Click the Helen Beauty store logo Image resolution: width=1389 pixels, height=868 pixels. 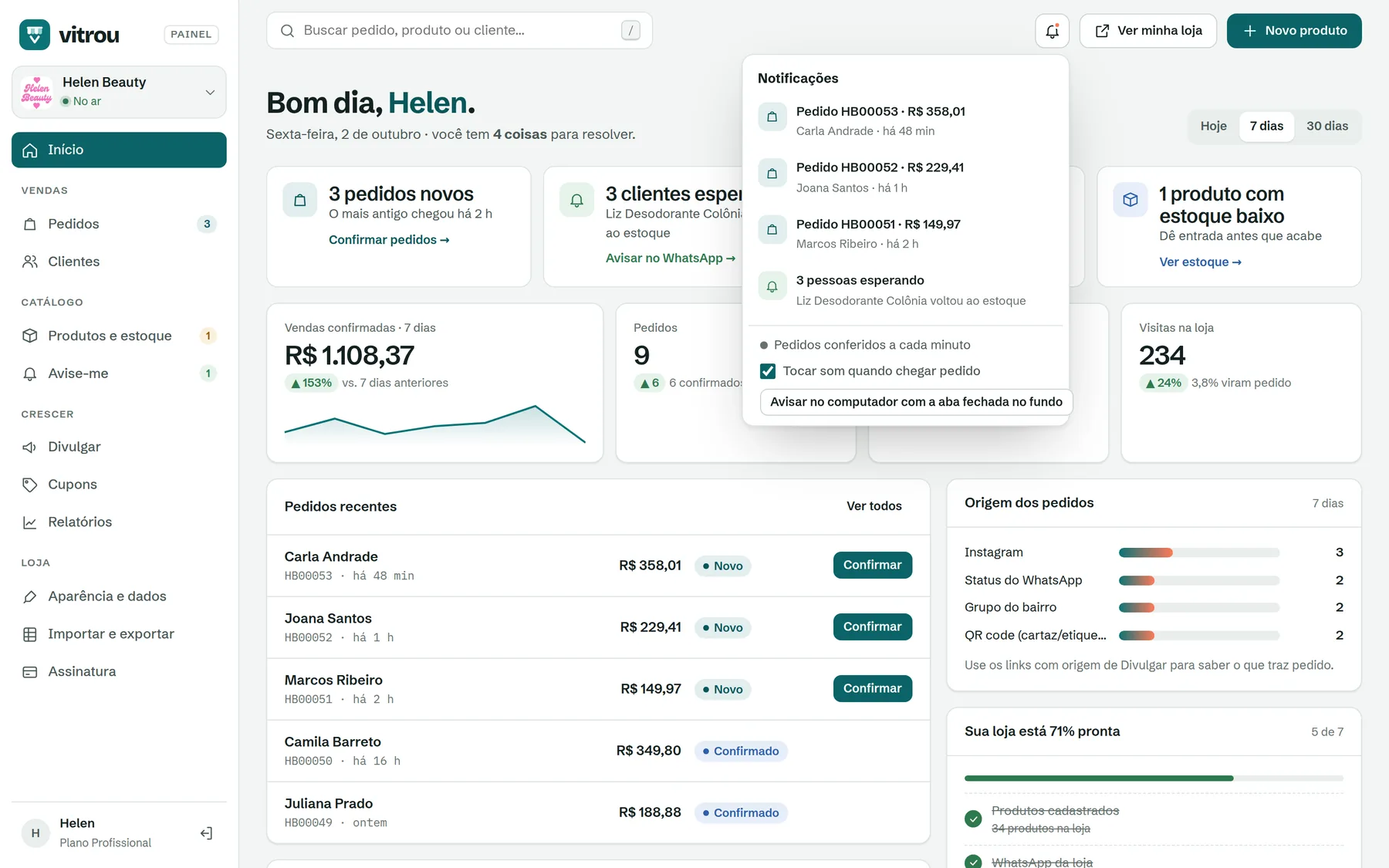pos(37,93)
